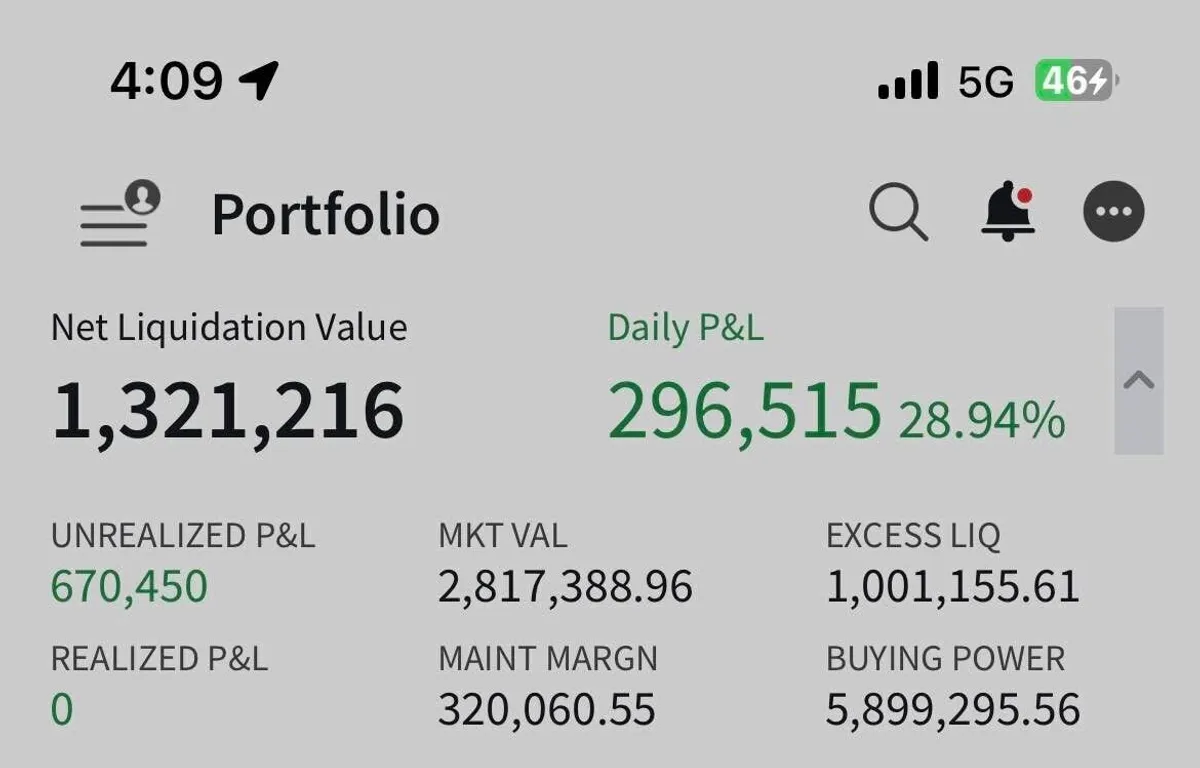Select the Unrealized P&L value 670,450

click(129, 587)
